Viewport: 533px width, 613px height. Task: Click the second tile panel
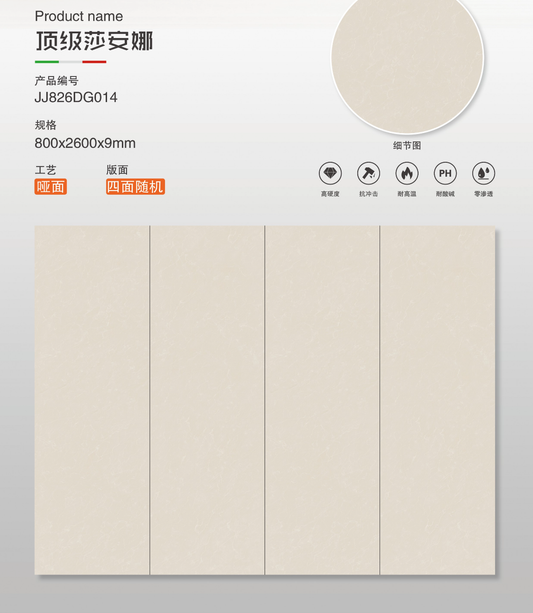[207, 400]
